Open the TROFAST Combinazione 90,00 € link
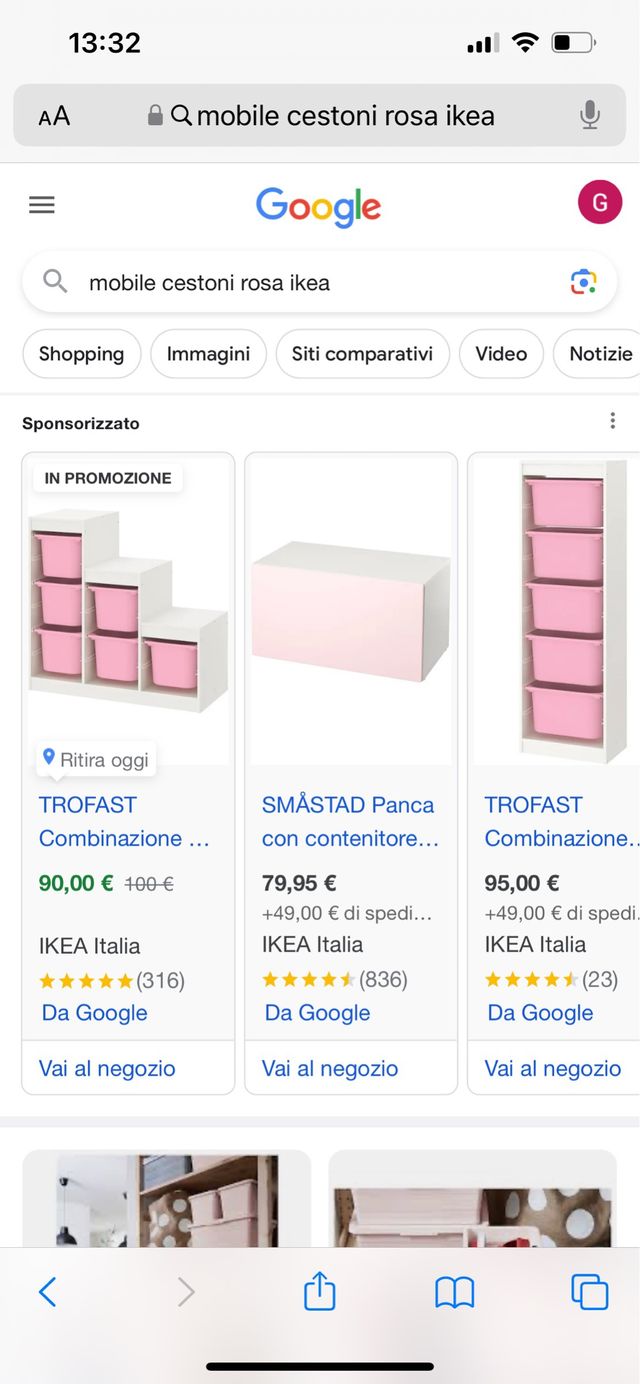Screen dimensions: 640x1384 [124, 821]
